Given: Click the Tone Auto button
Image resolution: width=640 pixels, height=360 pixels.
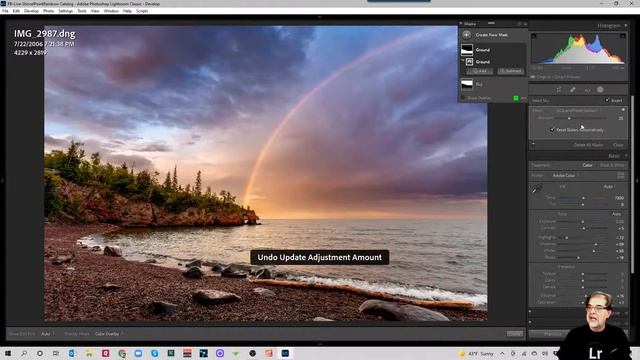Looking at the screenshot, I should tap(616, 214).
